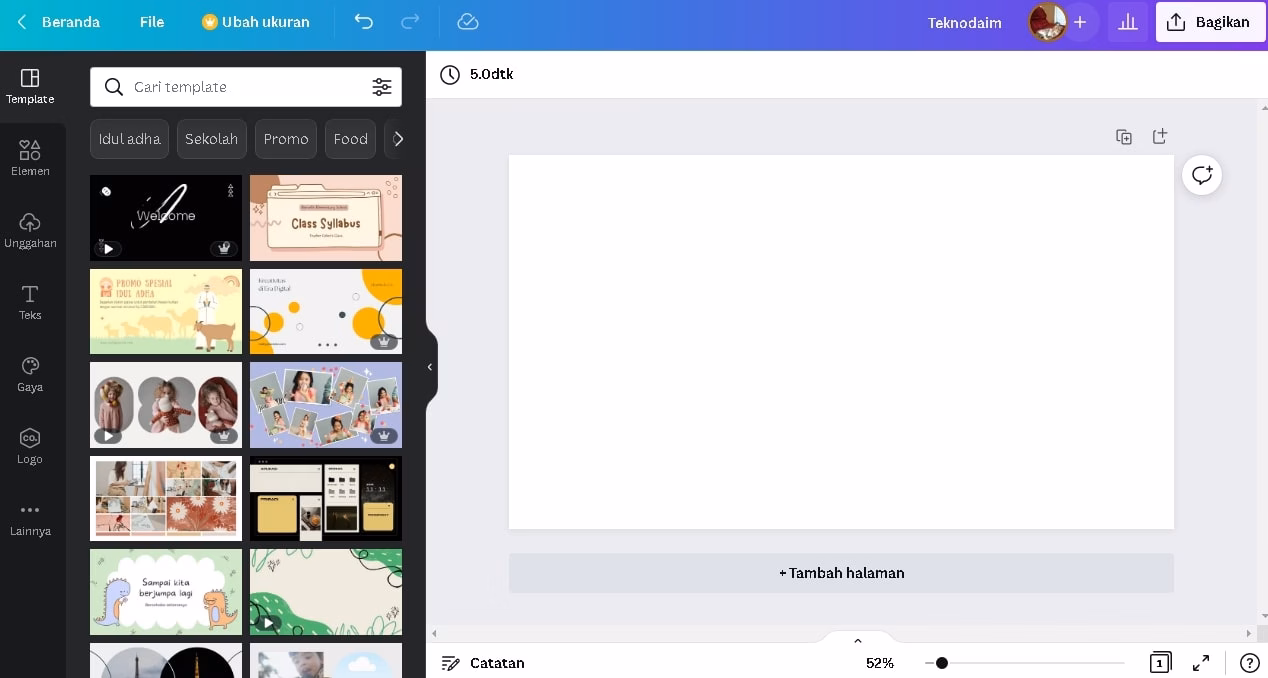This screenshot has height=678, width=1268.
Task: Open Lainnya more options
Action: 30,519
